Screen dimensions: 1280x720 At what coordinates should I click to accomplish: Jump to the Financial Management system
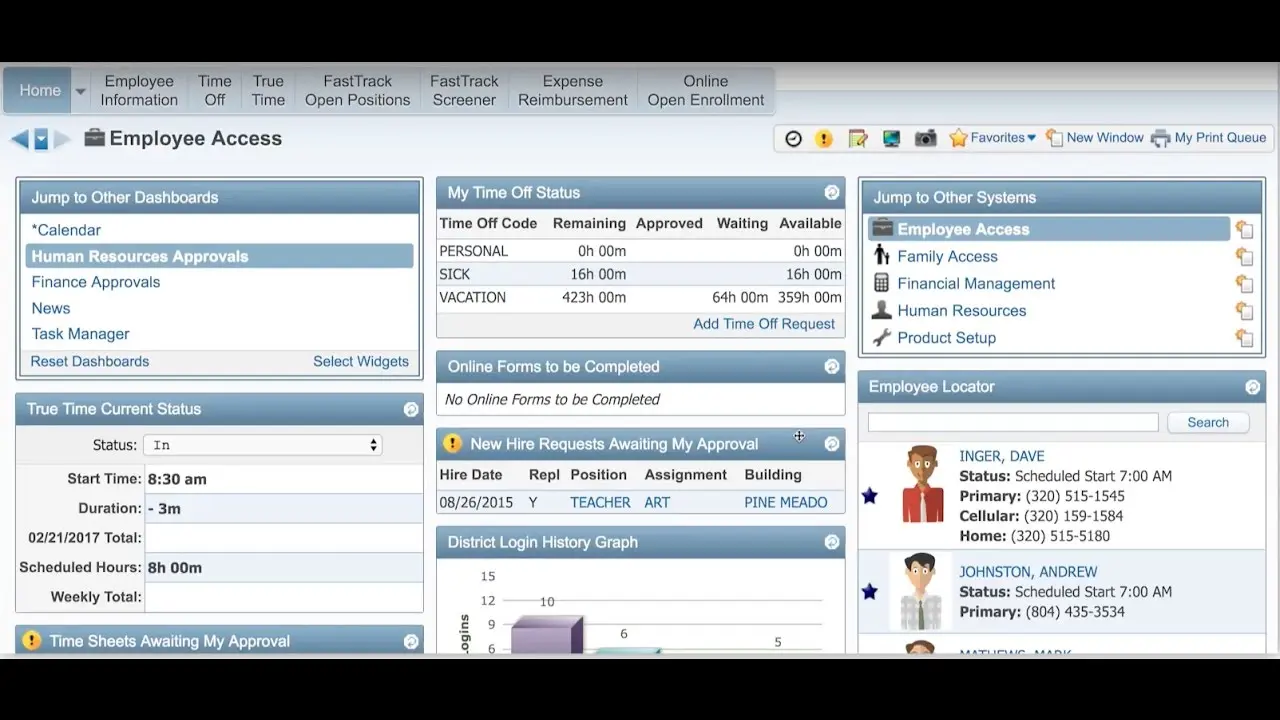click(976, 284)
